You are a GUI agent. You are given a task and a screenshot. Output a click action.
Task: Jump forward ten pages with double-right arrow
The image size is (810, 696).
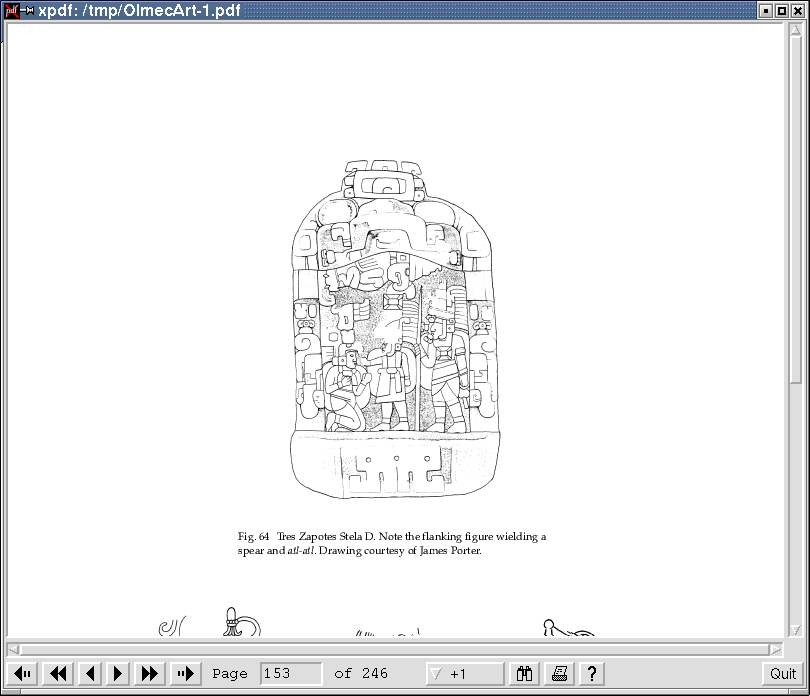[x=150, y=673]
